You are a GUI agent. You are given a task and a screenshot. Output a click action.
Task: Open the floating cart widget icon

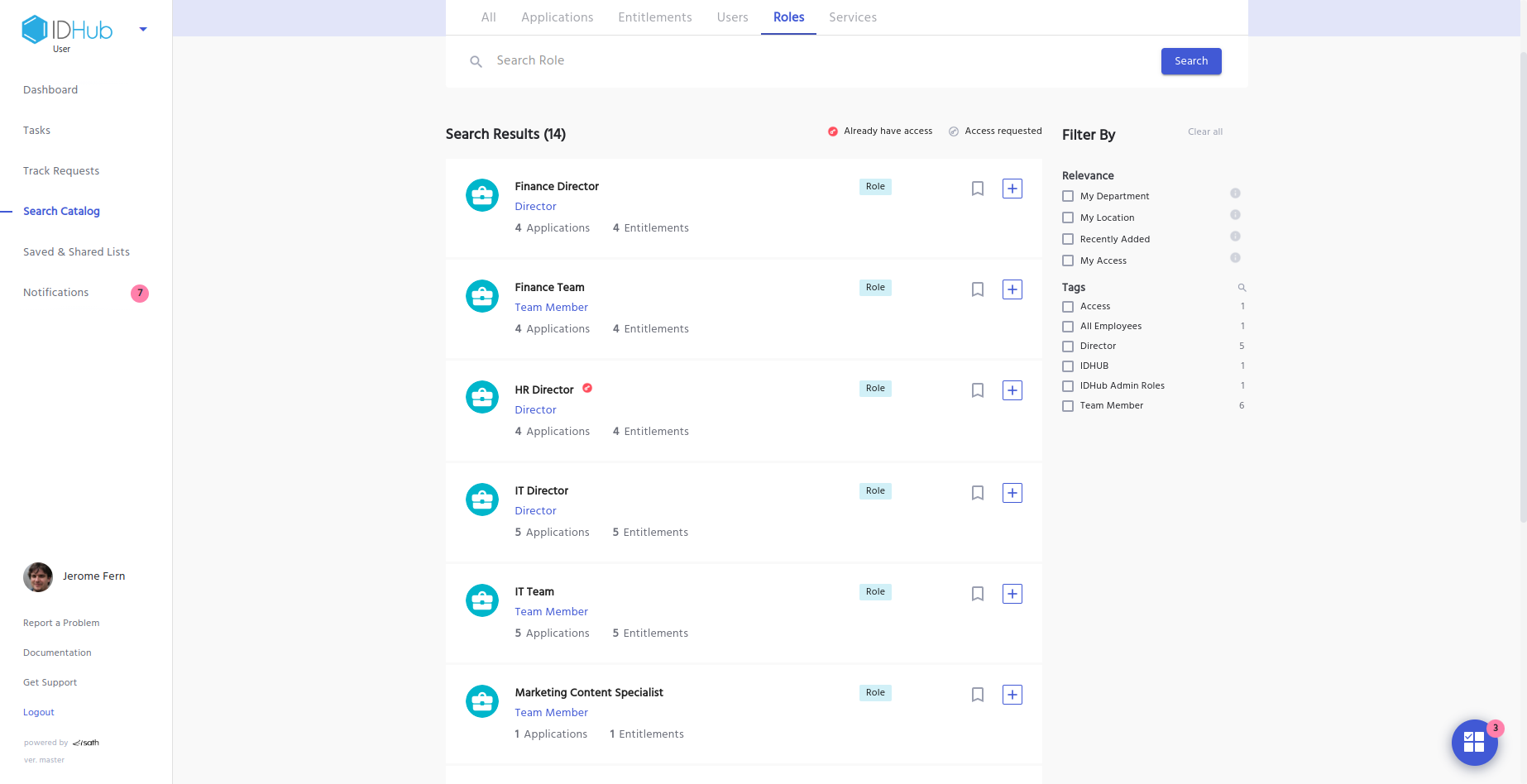(x=1473, y=742)
